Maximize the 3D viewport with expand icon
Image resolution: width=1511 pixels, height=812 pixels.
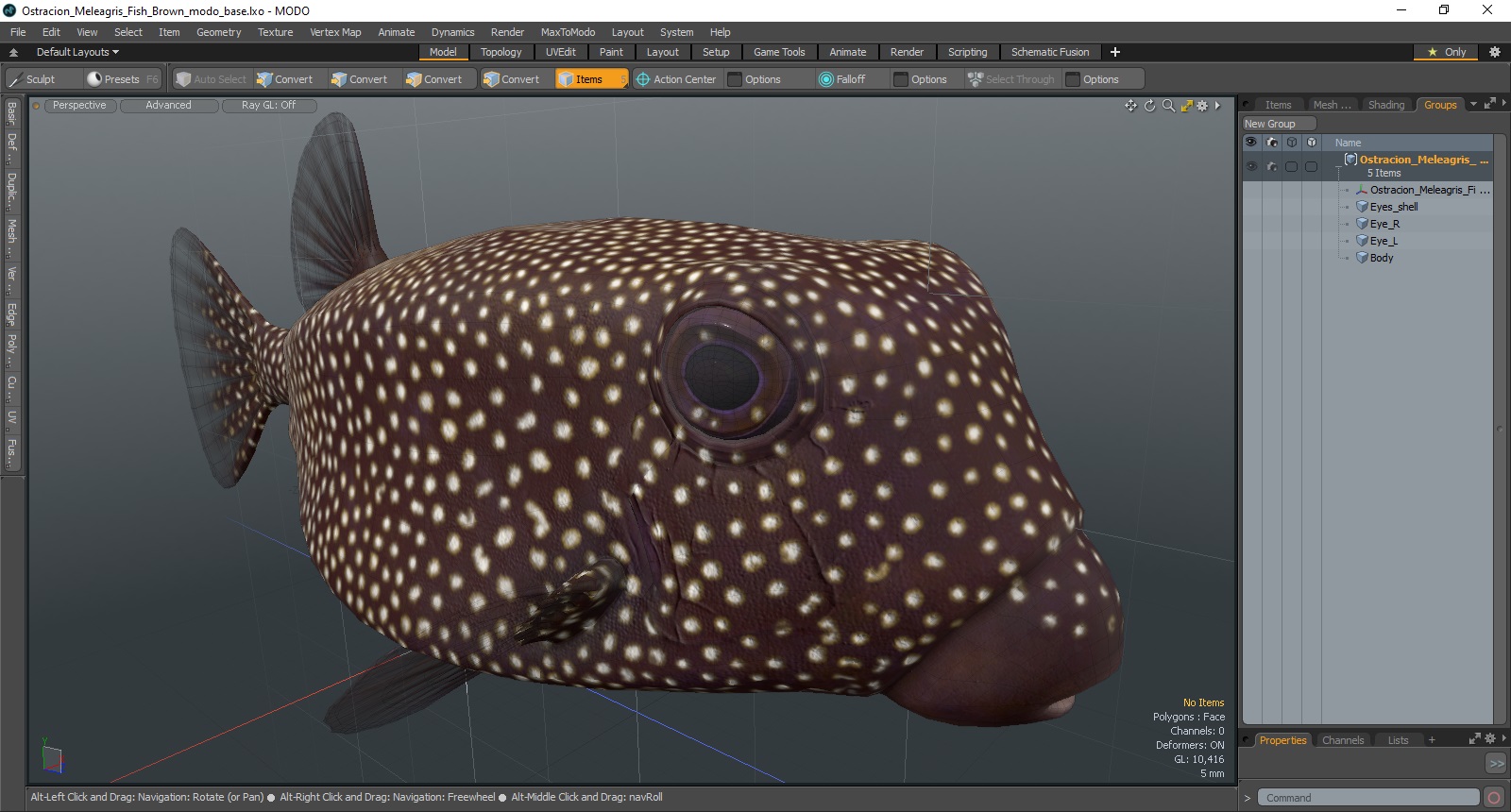1187,106
